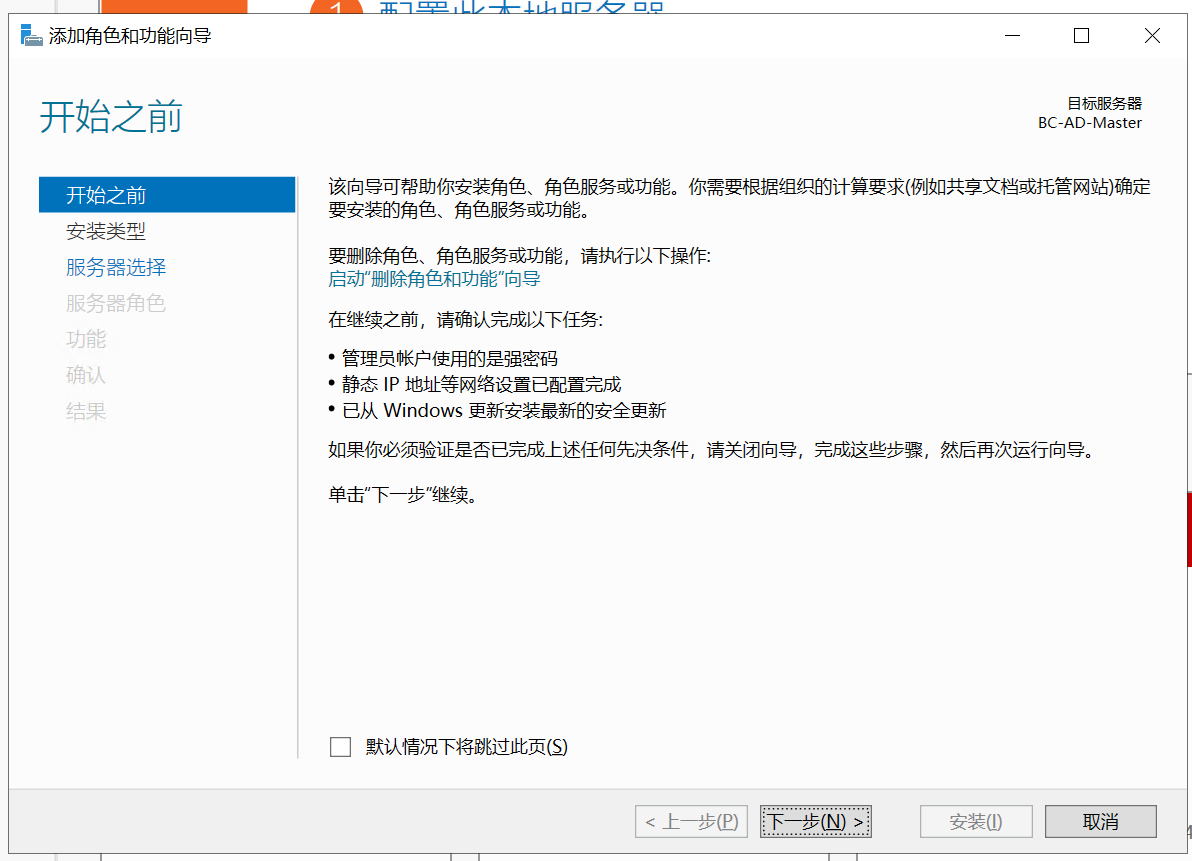
Task: Click the 安装(I) button
Action: pos(975,822)
